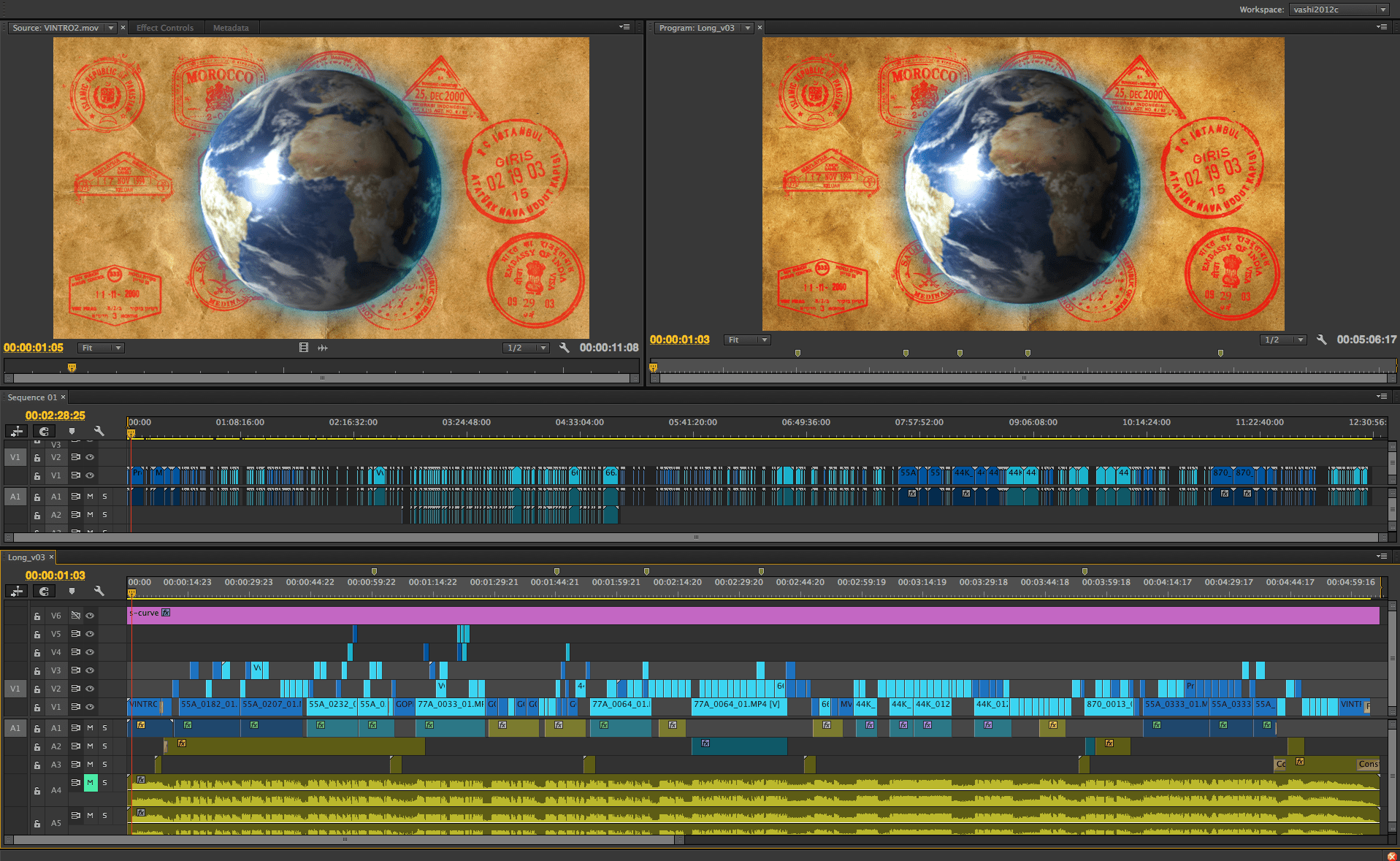Open Program monitor wrench settings
The image size is (1400, 861).
coord(1322,340)
